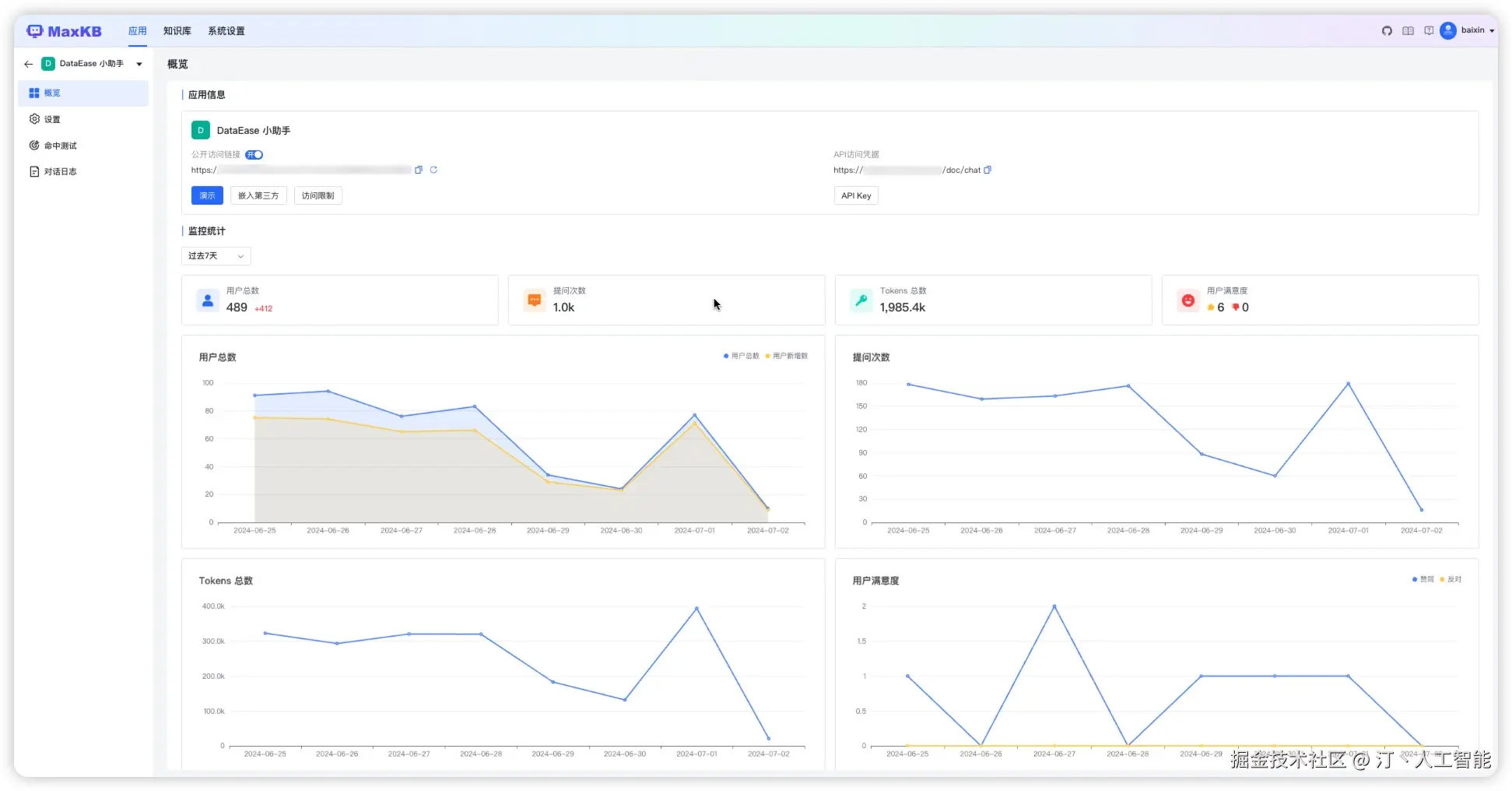
Task: Click the settings gear icon in sidebar
Action: [x=34, y=119]
